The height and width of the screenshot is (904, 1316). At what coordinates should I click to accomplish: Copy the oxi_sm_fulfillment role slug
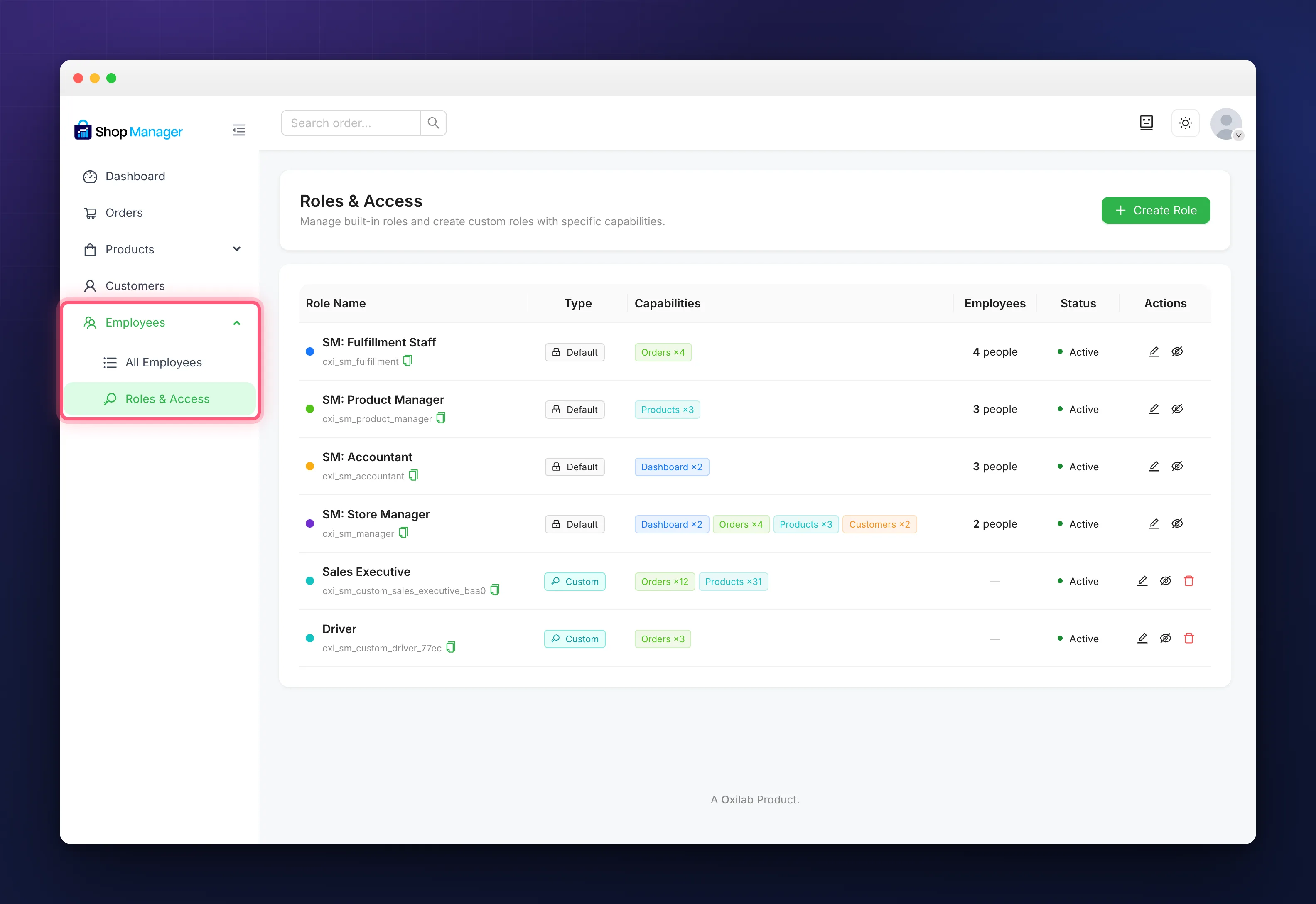(408, 361)
